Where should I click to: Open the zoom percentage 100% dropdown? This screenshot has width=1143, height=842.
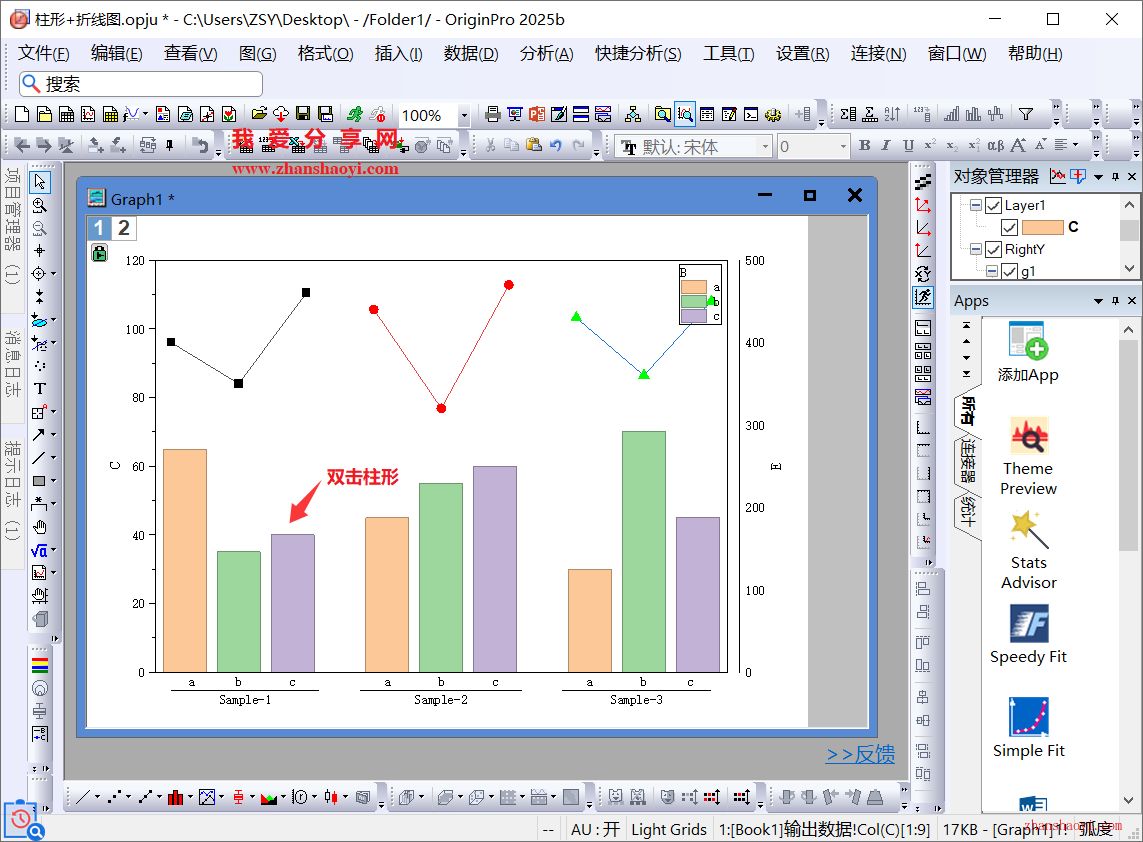pos(464,116)
